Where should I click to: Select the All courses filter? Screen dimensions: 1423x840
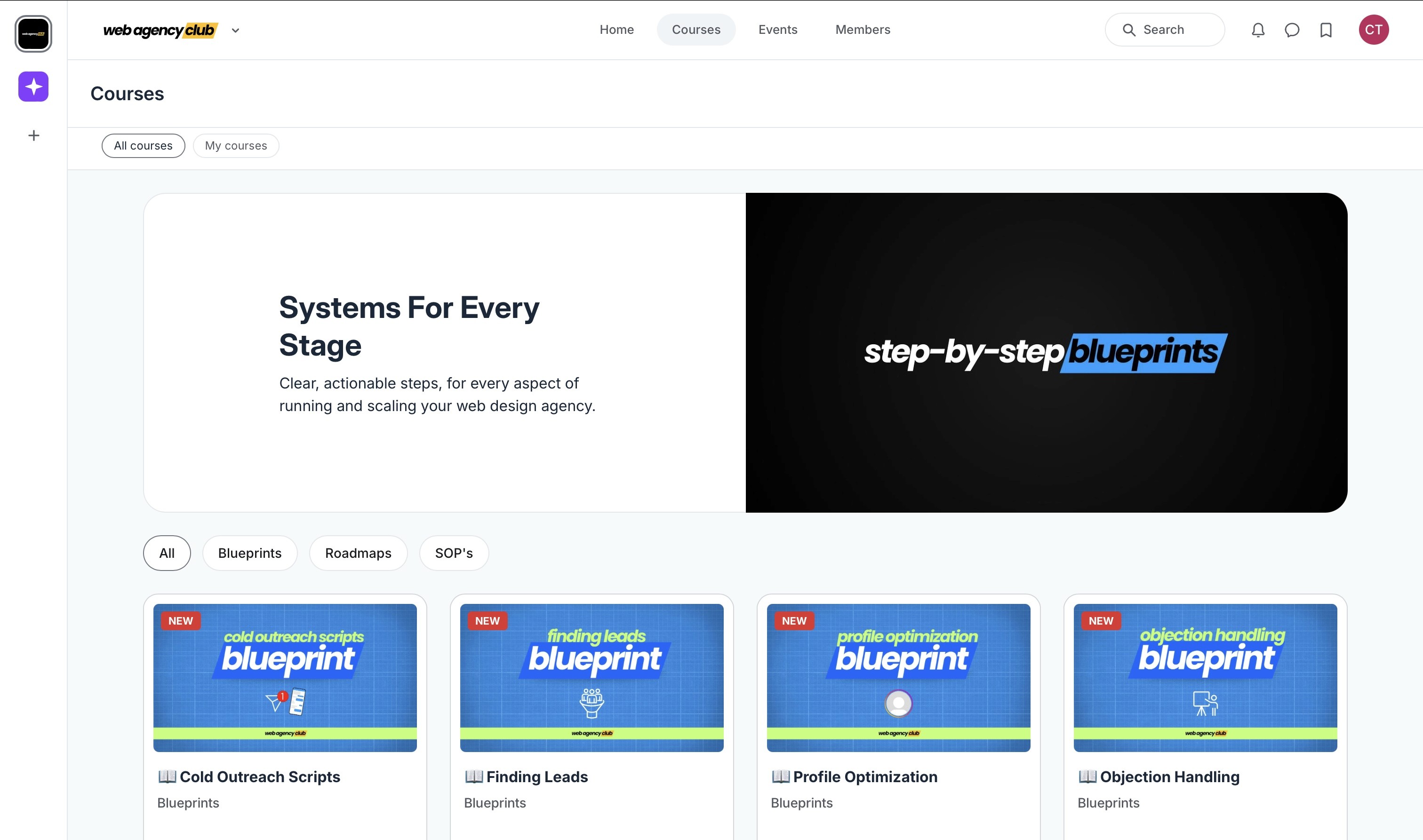tap(143, 145)
